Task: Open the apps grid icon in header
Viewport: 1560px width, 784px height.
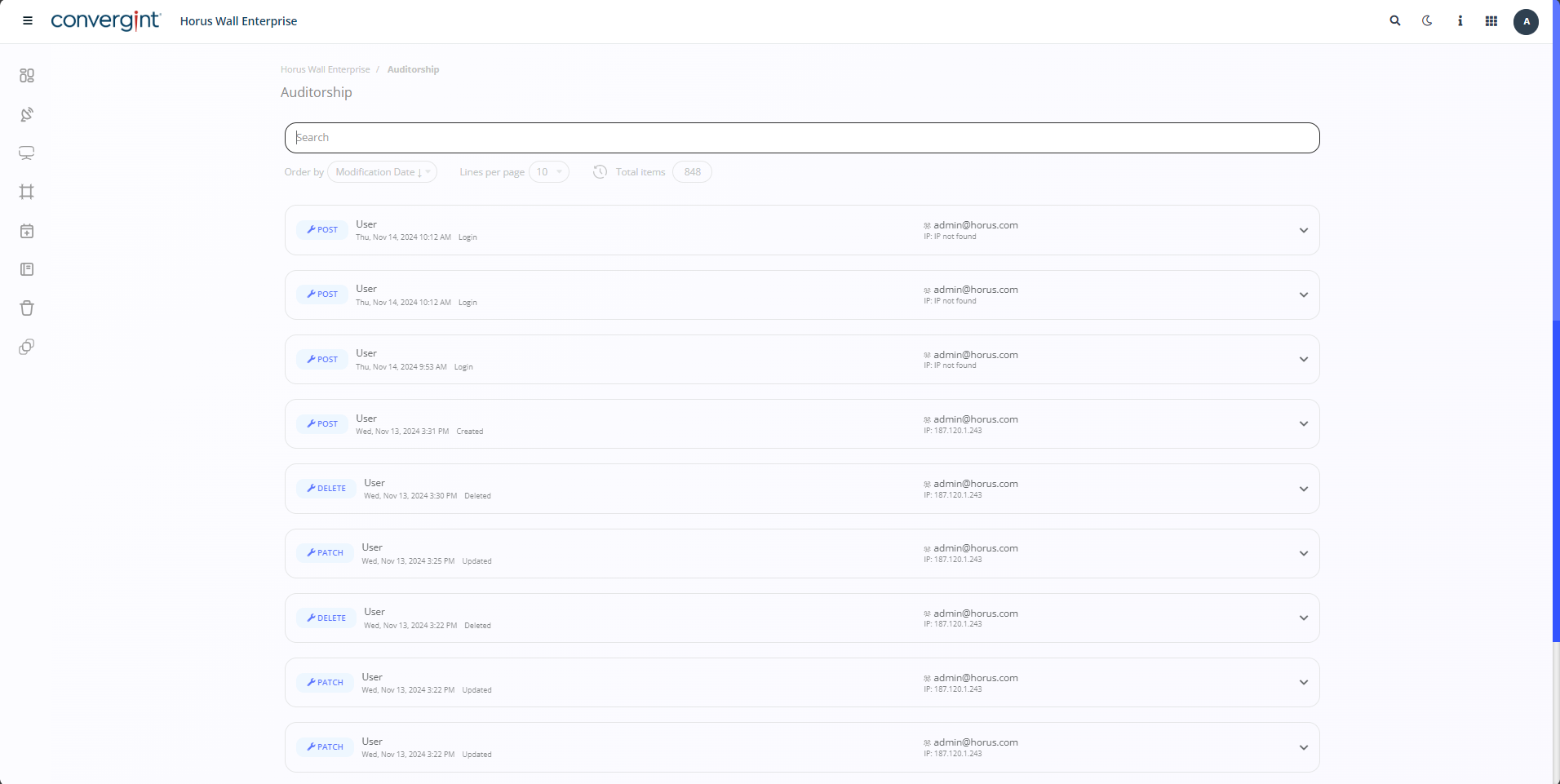Action: [1491, 21]
